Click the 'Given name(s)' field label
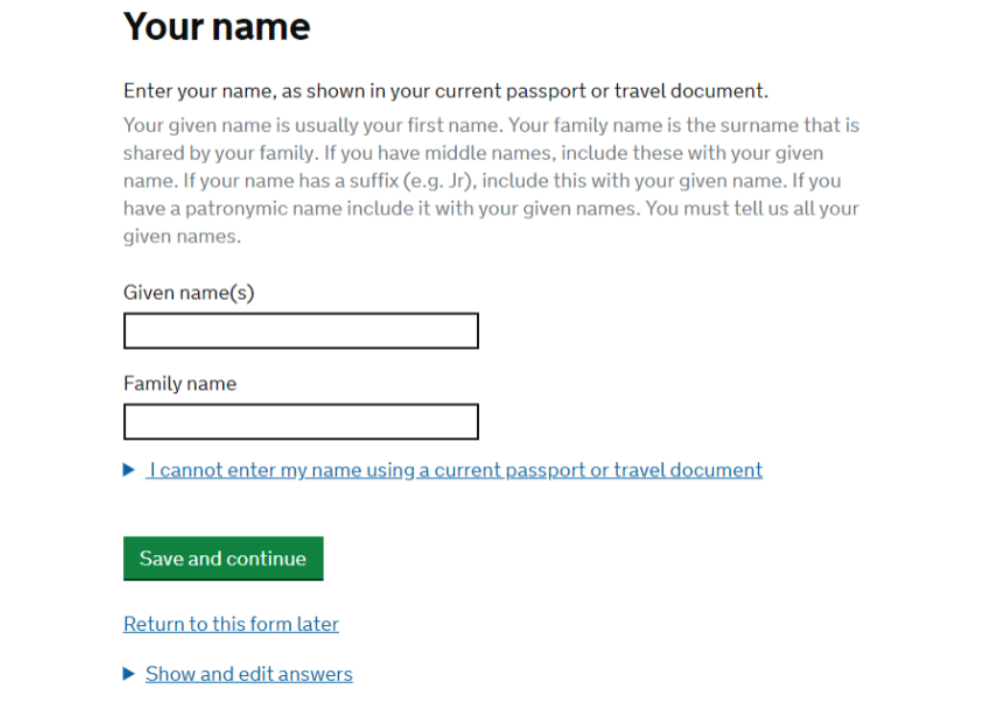Viewport: 994px width, 714px height. (x=189, y=293)
